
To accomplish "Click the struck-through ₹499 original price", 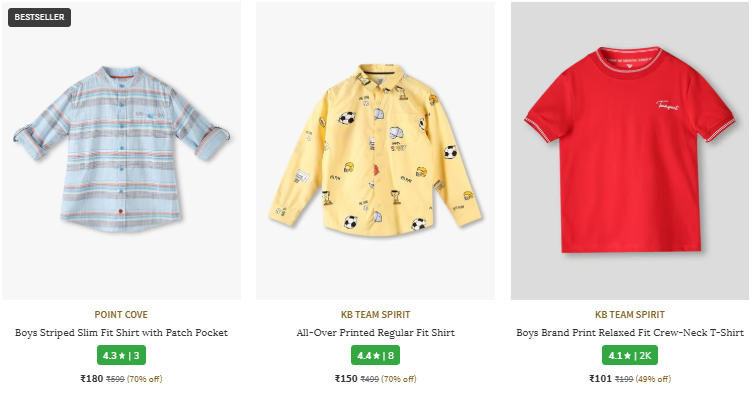I will coord(369,380).
